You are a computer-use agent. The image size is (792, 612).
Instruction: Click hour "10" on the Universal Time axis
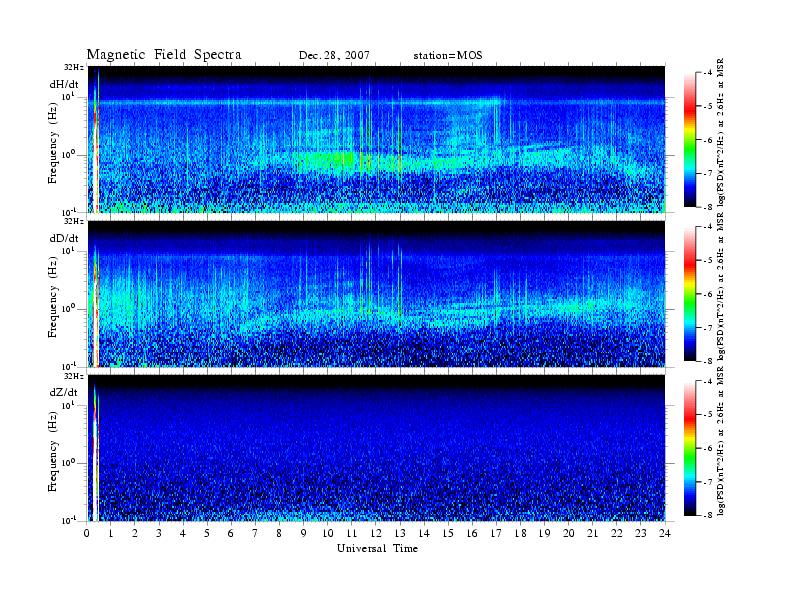tap(328, 534)
